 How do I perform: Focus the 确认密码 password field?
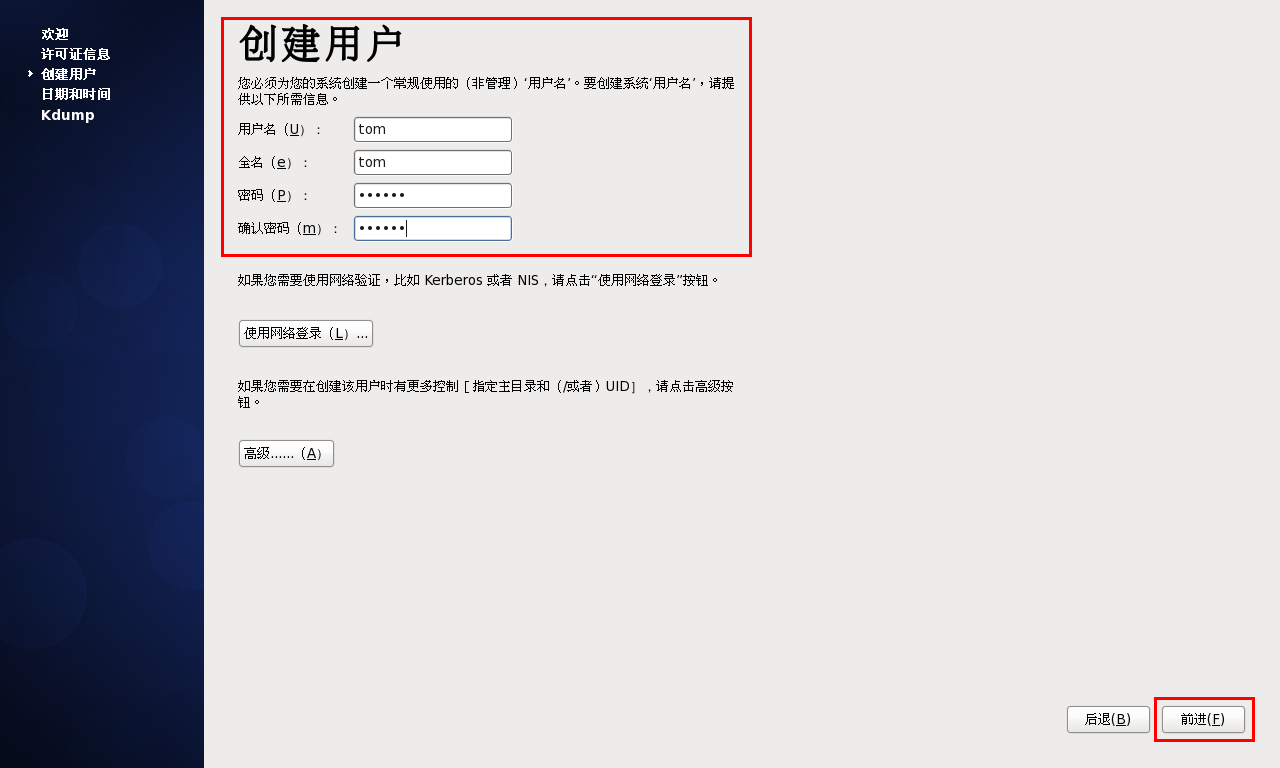[x=433, y=228]
